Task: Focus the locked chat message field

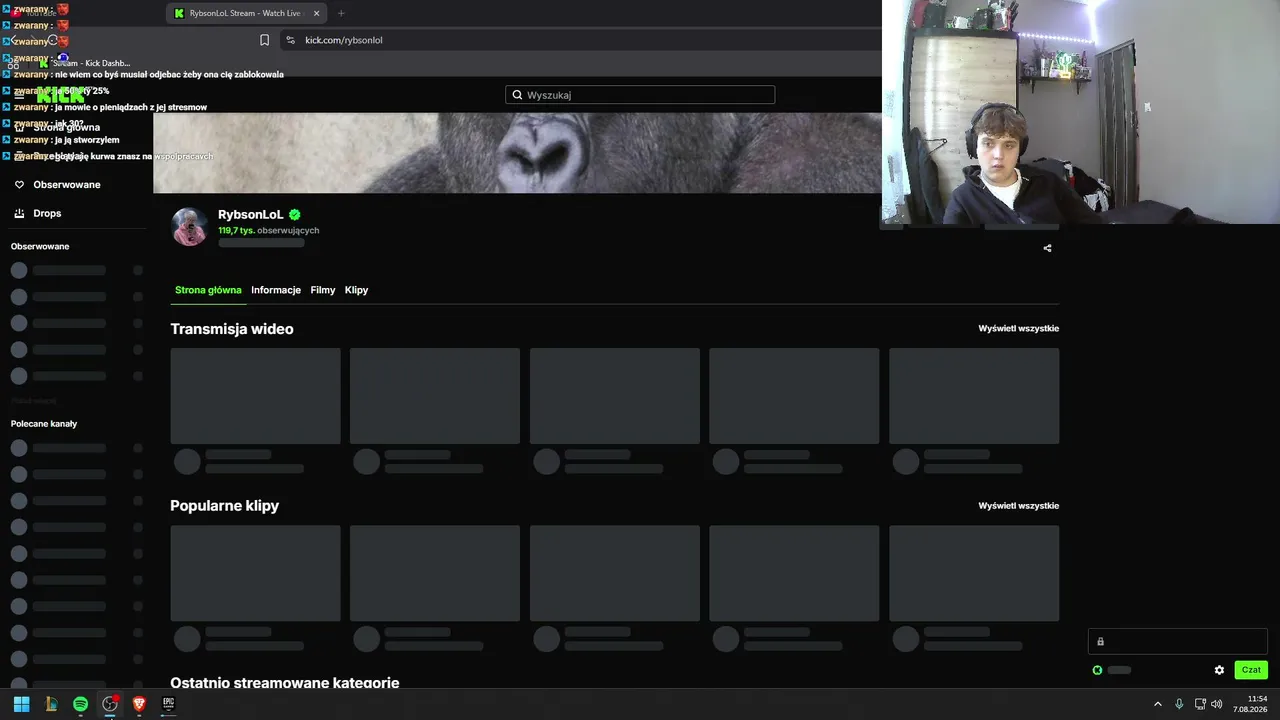Action: tap(1178, 642)
